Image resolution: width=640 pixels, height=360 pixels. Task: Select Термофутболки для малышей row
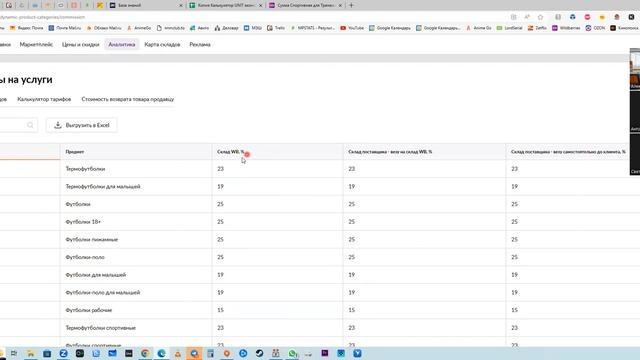[x=103, y=187]
